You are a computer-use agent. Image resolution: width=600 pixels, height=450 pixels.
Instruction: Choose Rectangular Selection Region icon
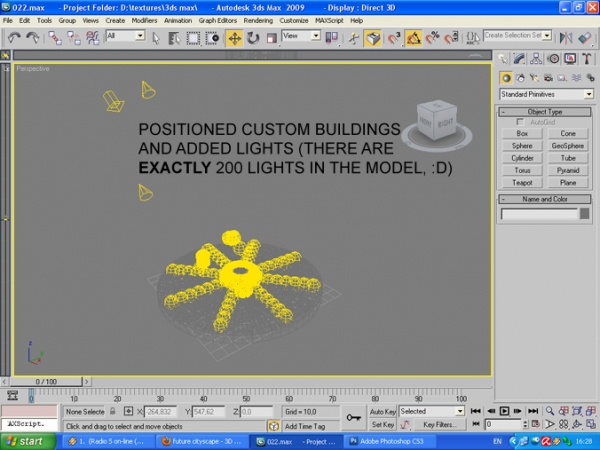[x=193, y=38]
